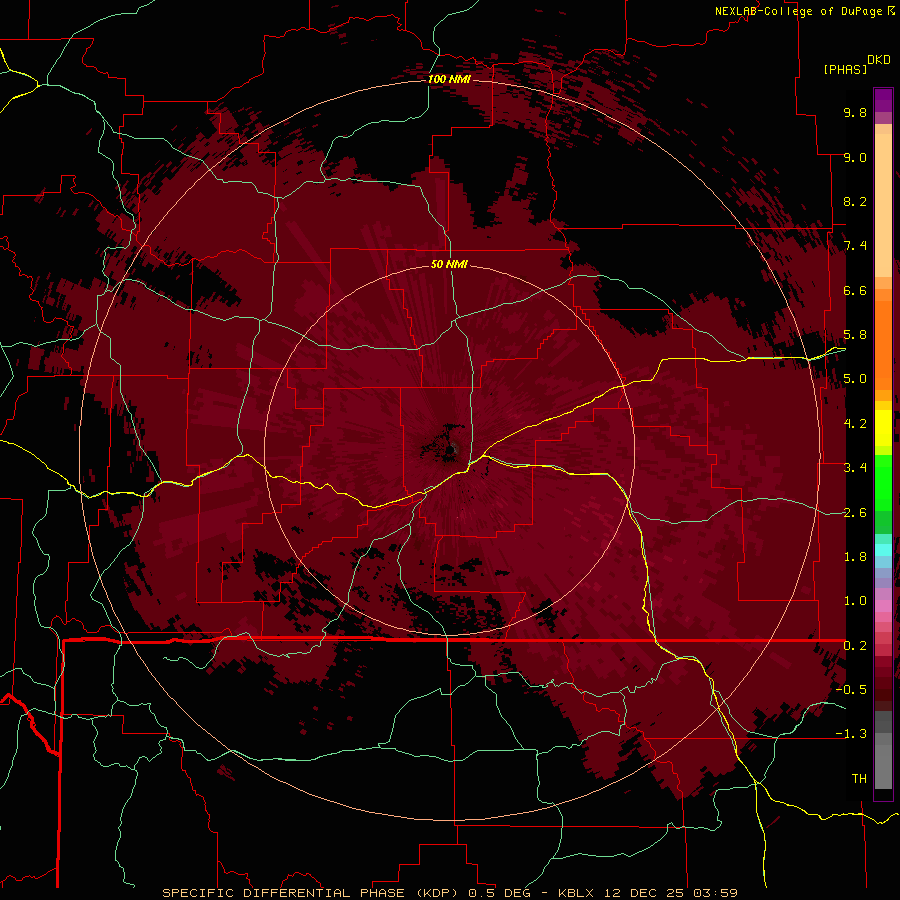The height and width of the screenshot is (900, 900).
Task: Click the yellow segment of the color bar
Action: pyautogui.click(x=883, y=428)
